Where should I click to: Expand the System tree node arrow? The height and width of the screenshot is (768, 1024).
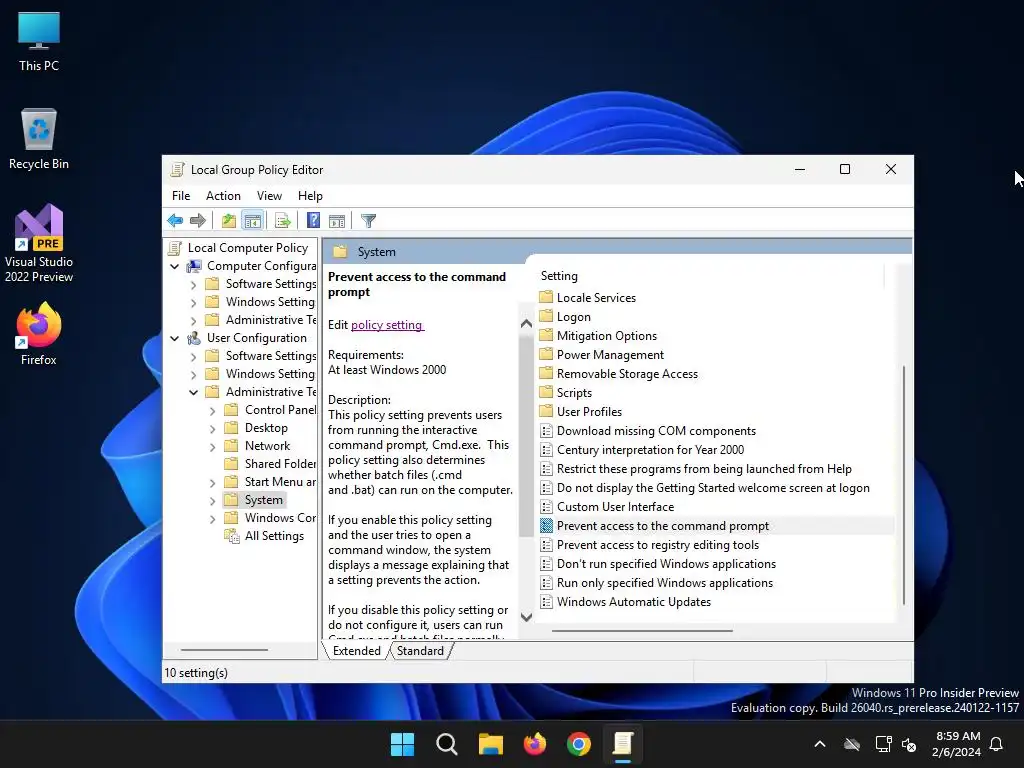212,501
